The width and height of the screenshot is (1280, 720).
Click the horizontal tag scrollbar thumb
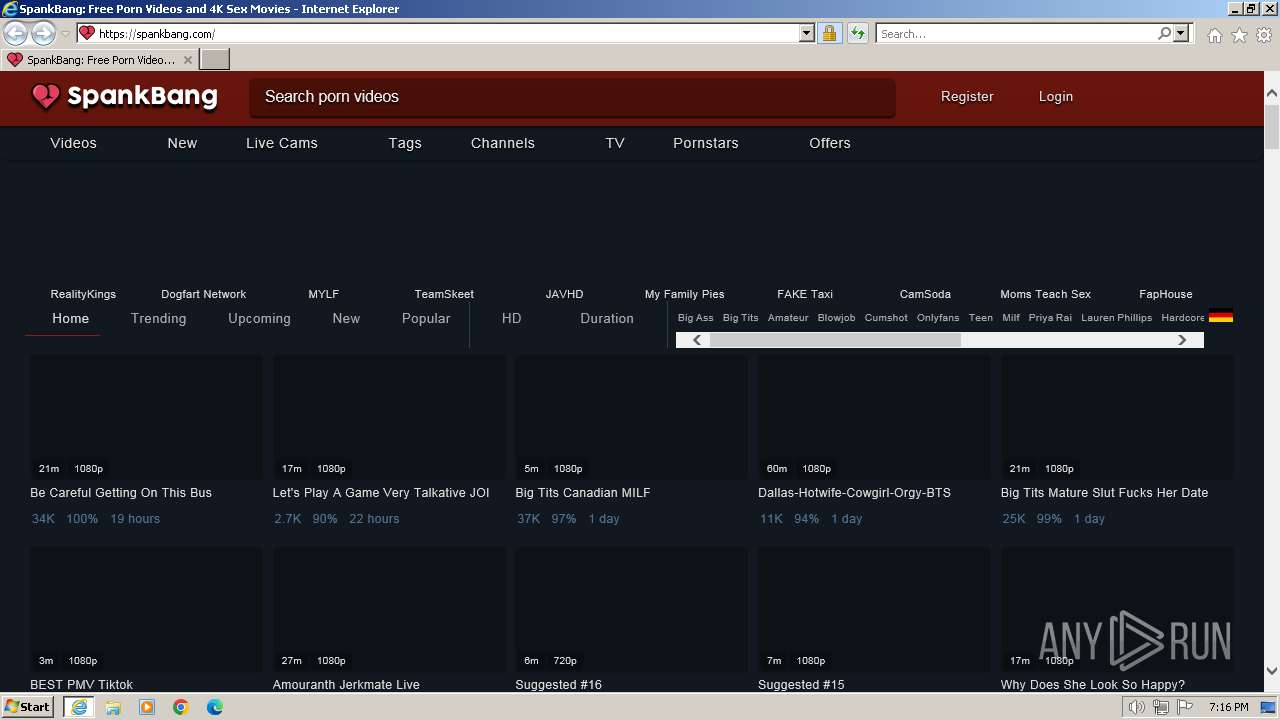click(835, 340)
